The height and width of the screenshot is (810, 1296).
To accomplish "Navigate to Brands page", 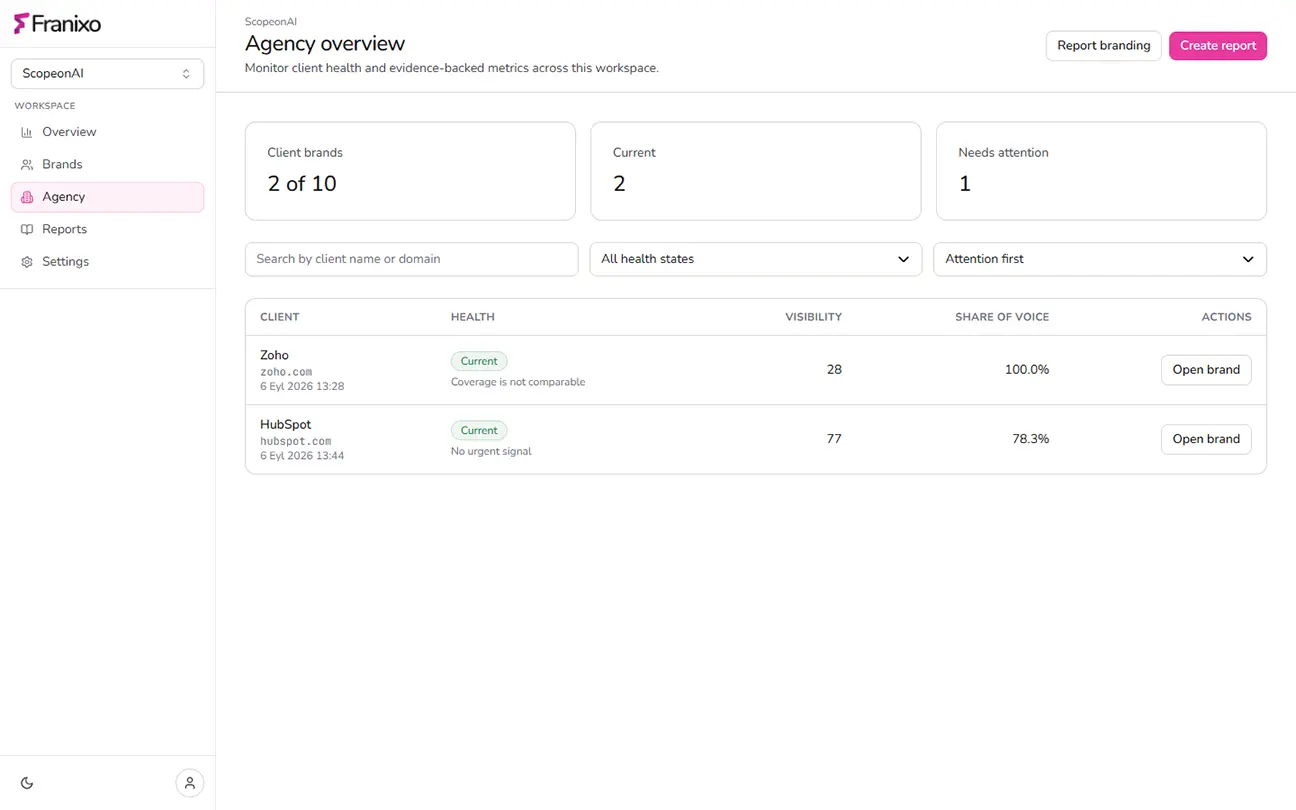I will click(x=107, y=164).
